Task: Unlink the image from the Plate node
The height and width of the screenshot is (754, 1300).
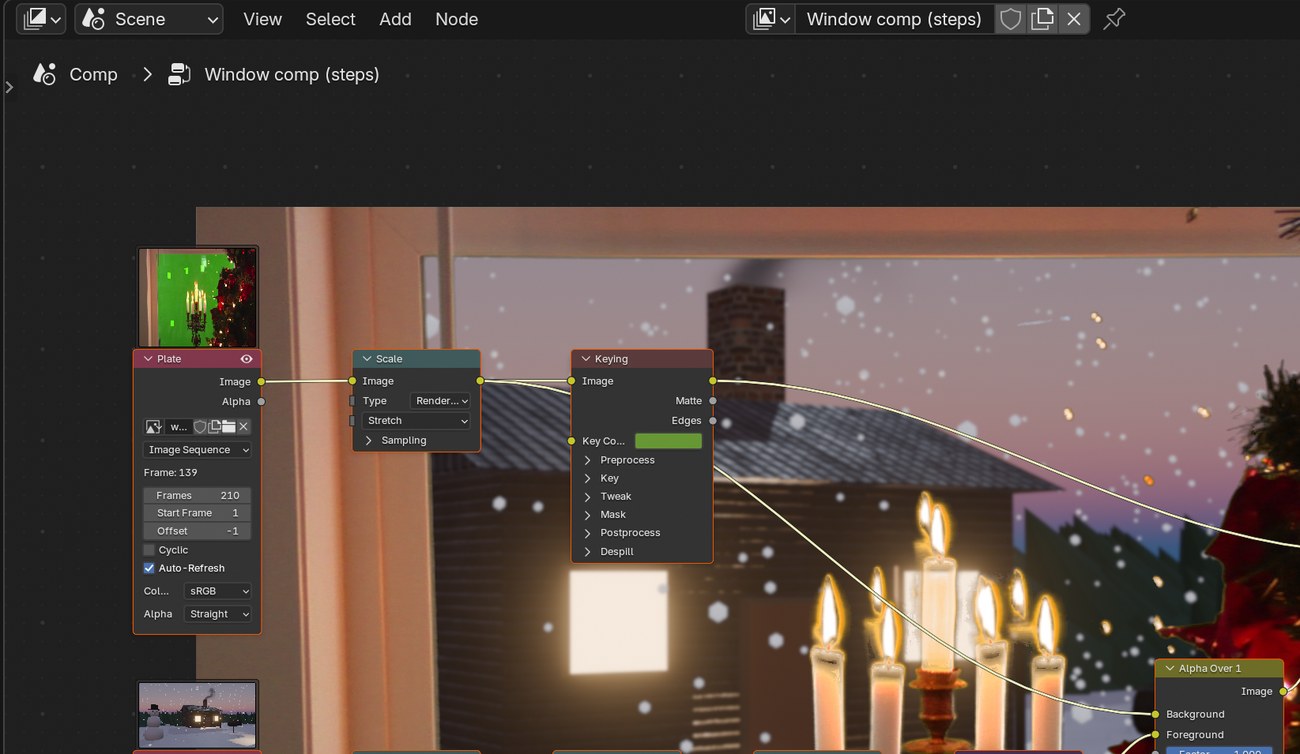Action: point(243,427)
